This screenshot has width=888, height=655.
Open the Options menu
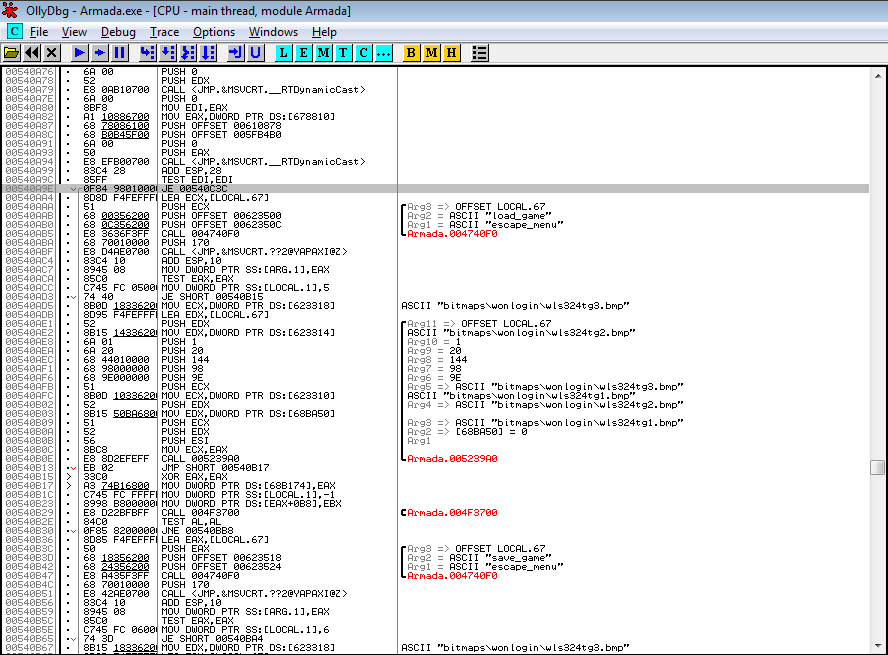[214, 32]
